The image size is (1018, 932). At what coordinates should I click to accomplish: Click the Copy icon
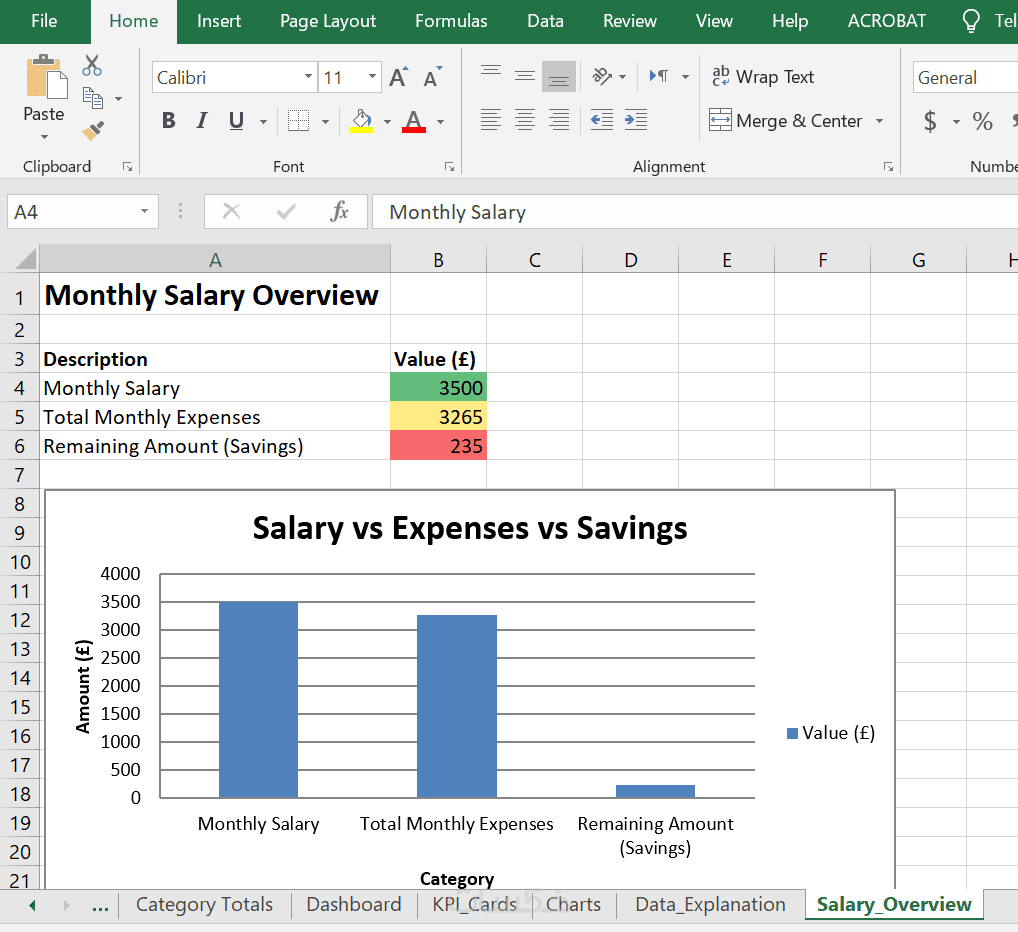pyautogui.click(x=93, y=98)
